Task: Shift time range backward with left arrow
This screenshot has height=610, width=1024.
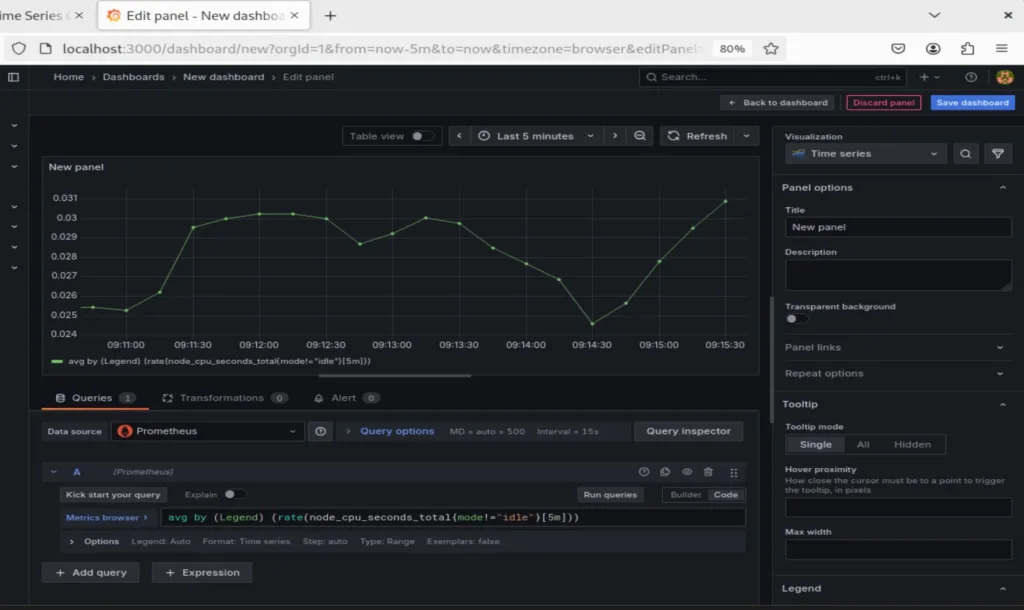Action: pyautogui.click(x=459, y=136)
